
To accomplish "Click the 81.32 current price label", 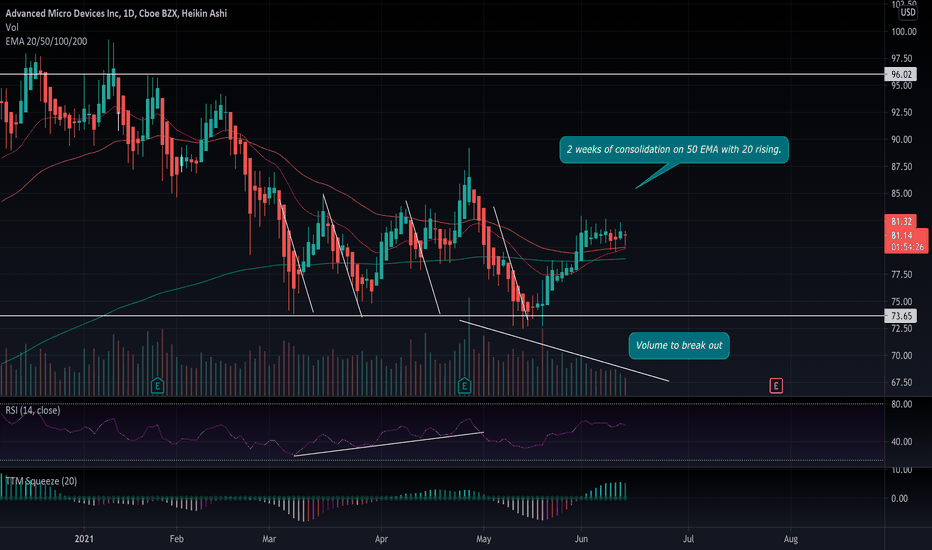I will [901, 221].
